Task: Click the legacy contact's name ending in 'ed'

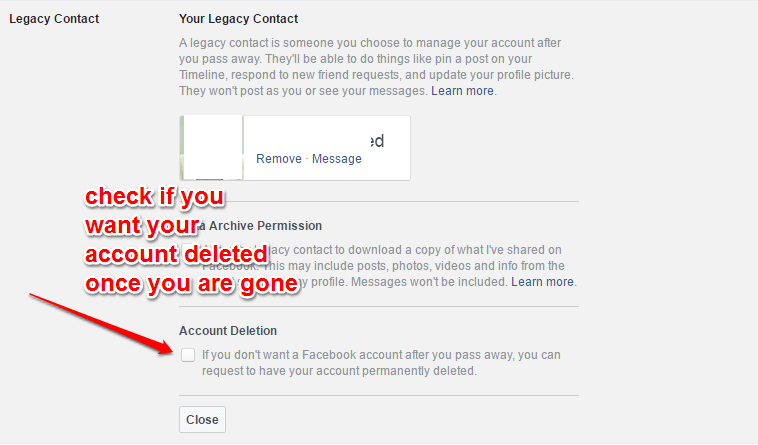Action: click(377, 141)
